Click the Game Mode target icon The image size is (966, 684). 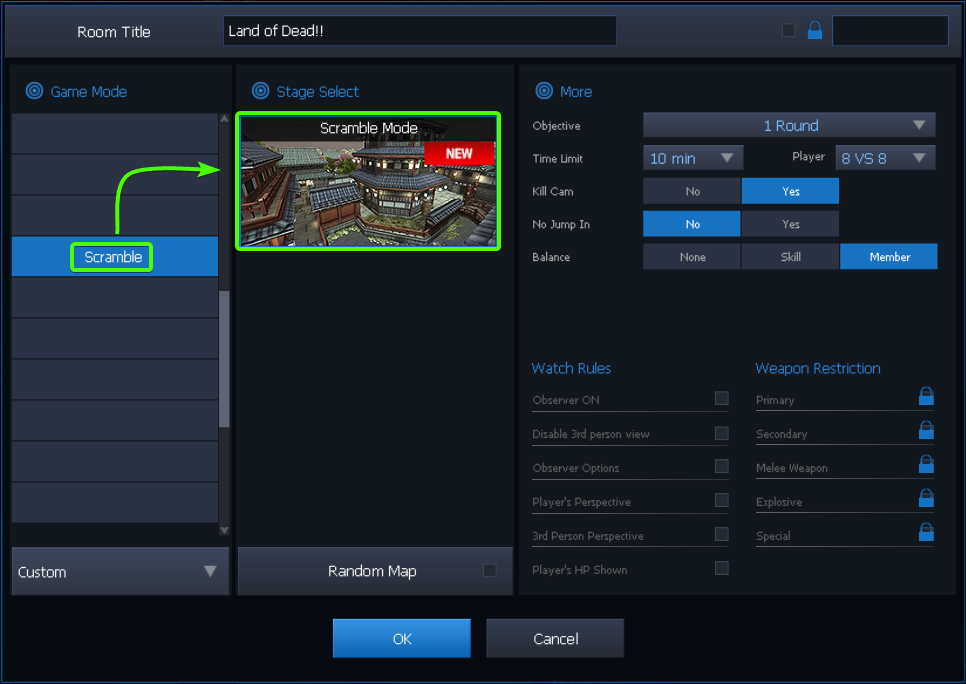click(x=34, y=91)
